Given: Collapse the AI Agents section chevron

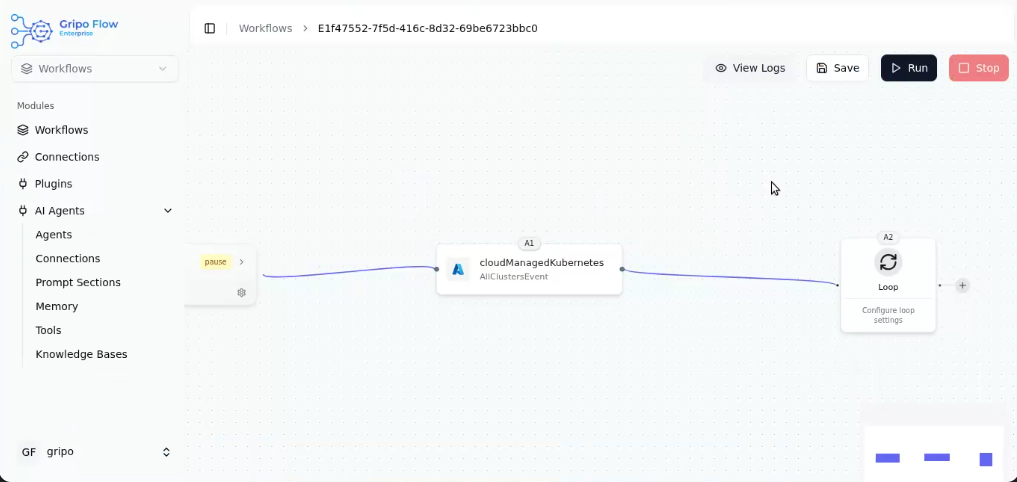Looking at the screenshot, I should coord(168,211).
